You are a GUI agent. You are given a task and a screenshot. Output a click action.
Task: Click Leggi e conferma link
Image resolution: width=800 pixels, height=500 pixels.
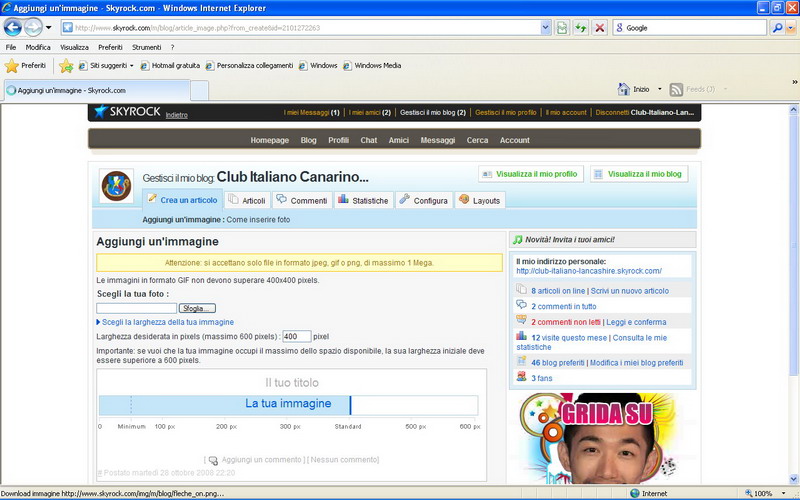[636, 322]
